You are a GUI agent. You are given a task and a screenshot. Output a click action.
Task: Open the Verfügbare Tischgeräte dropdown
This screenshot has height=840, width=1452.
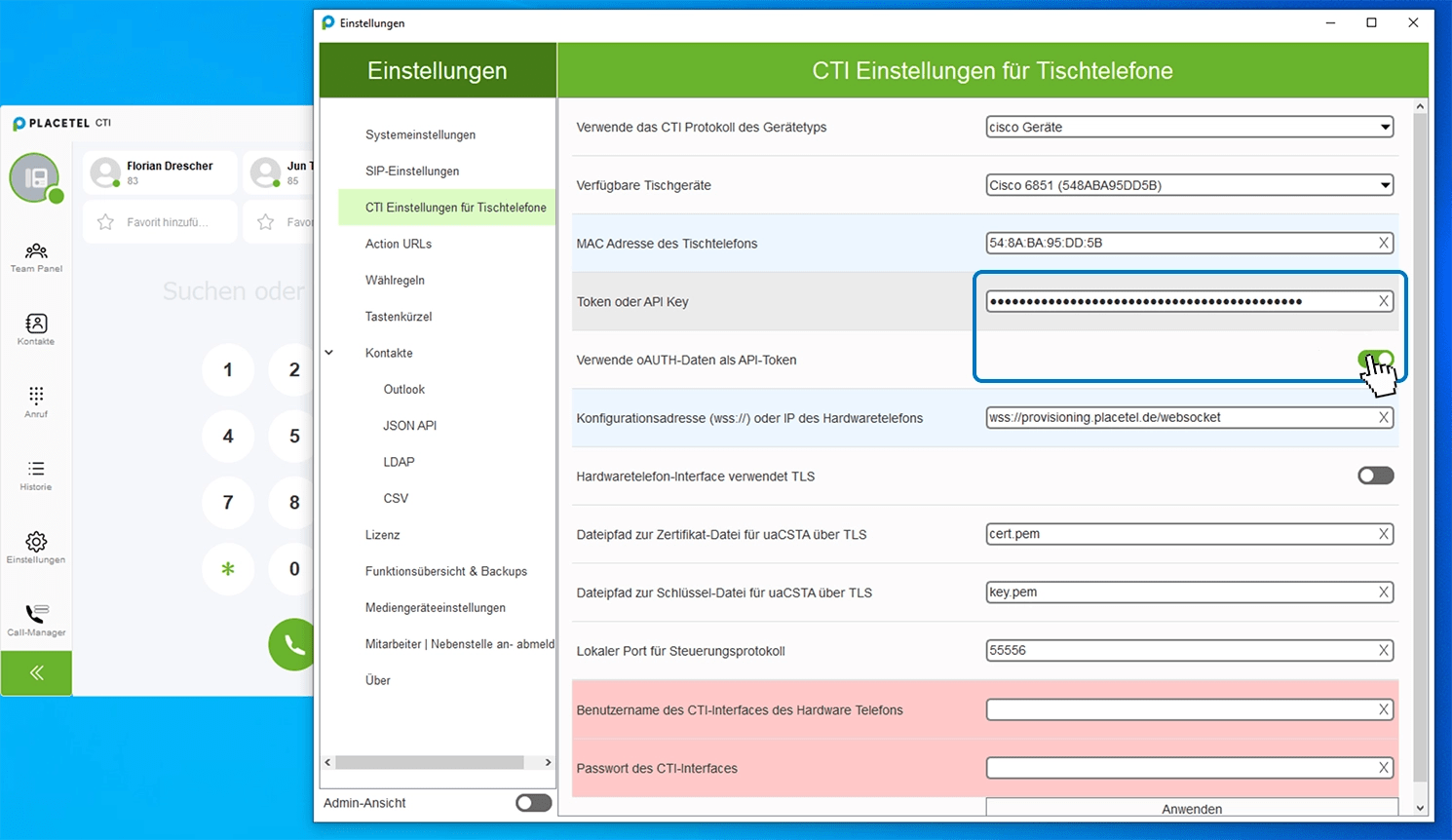[x=1190, y=185]
